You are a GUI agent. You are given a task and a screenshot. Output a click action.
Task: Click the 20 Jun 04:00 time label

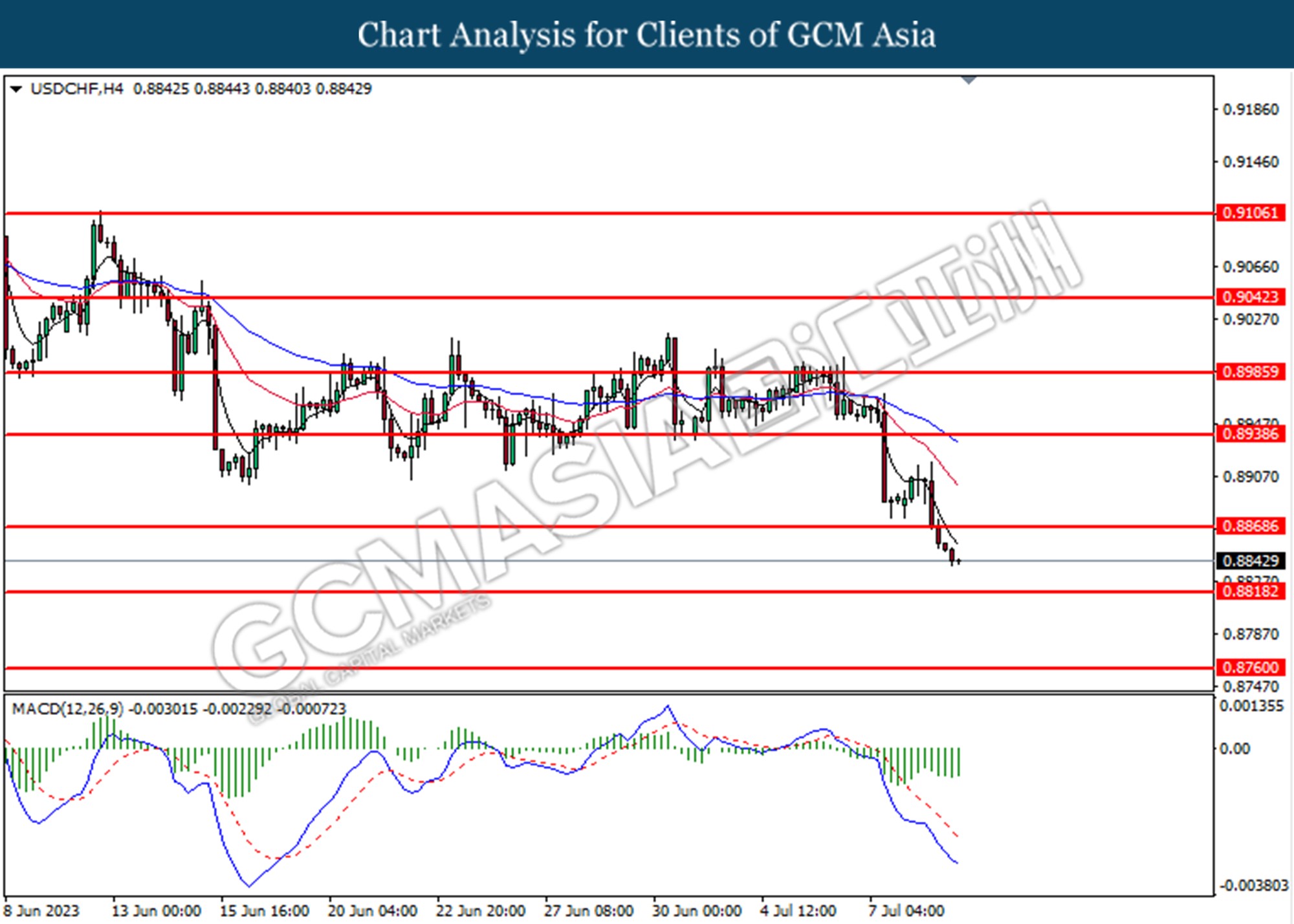pyautogui.click(x=372, y=911)
